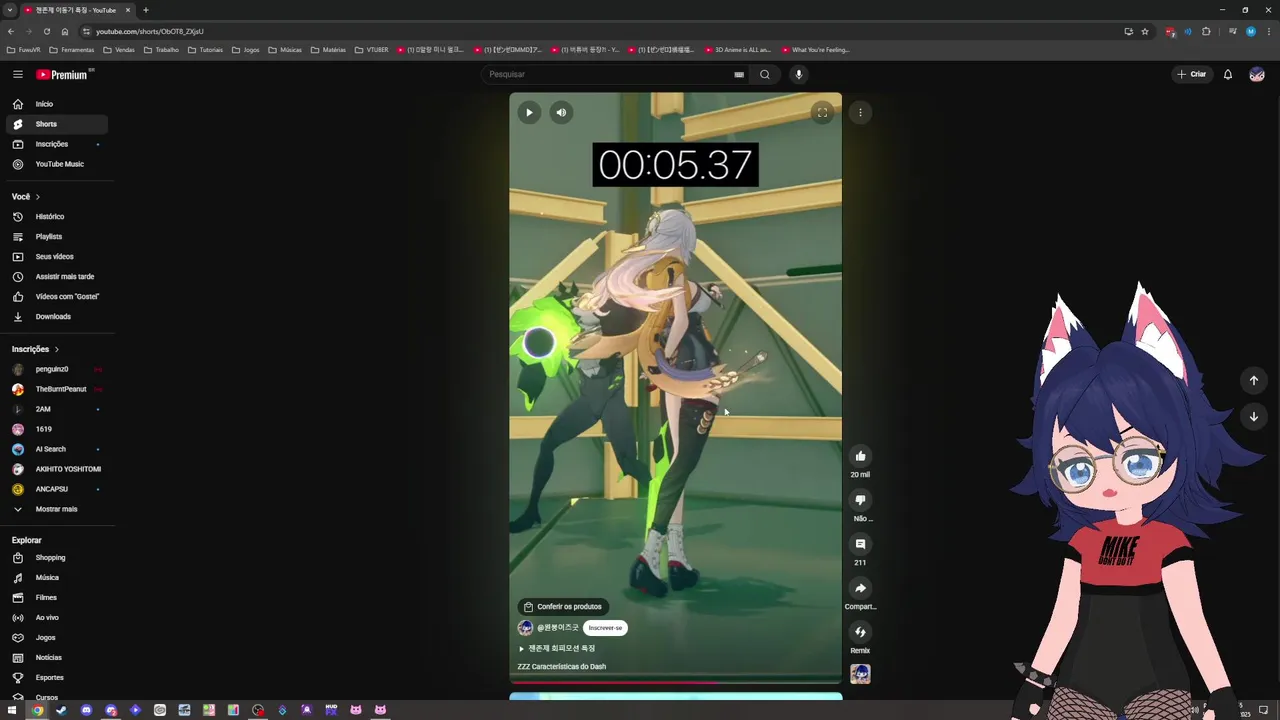The height and width of the screenshot is (720, 1280).
Task: Expand the Inscrições section header chevron
Action: [57, 349]
